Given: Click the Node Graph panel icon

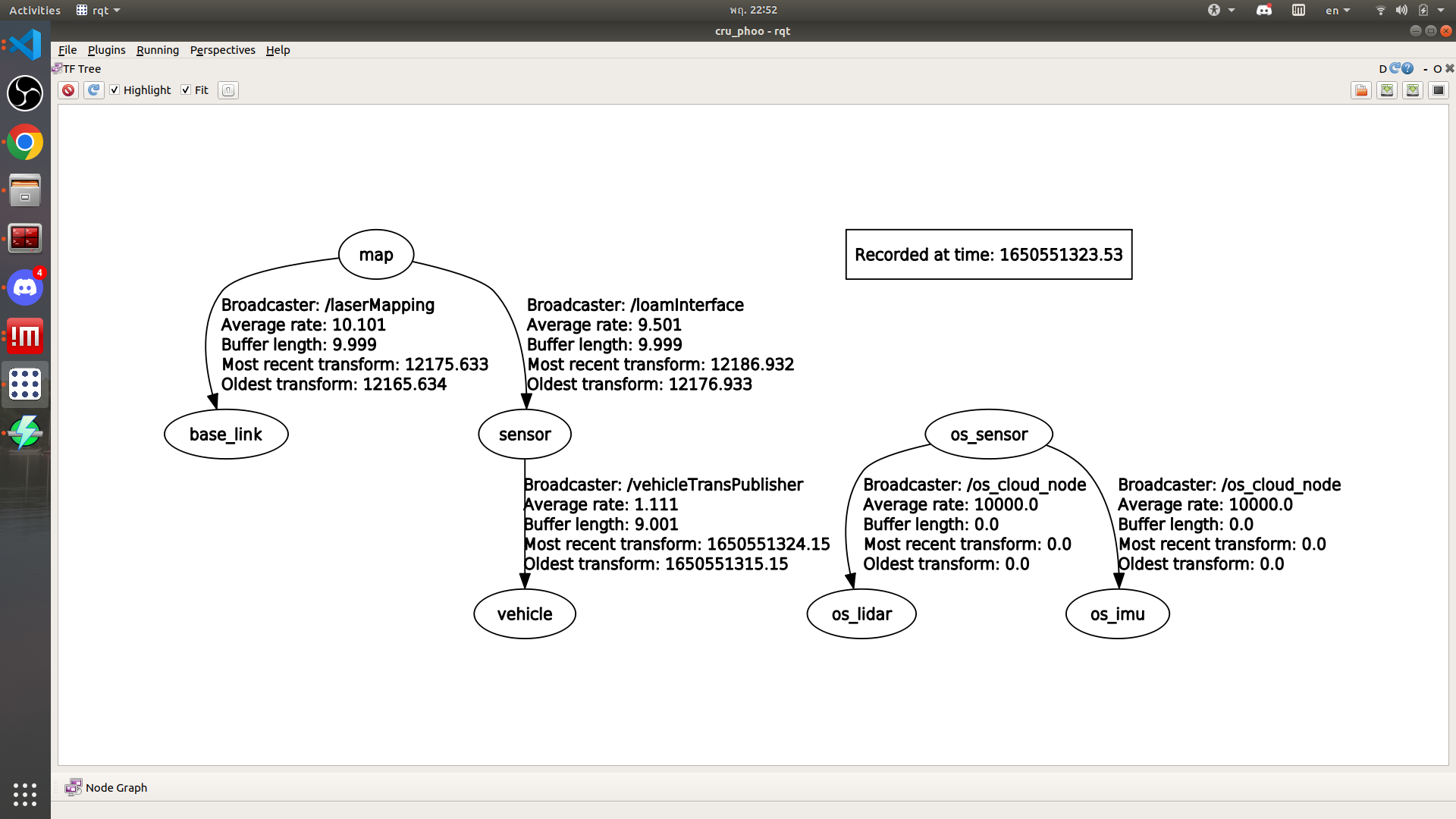Looking at the screenshot, I should 74,787.
